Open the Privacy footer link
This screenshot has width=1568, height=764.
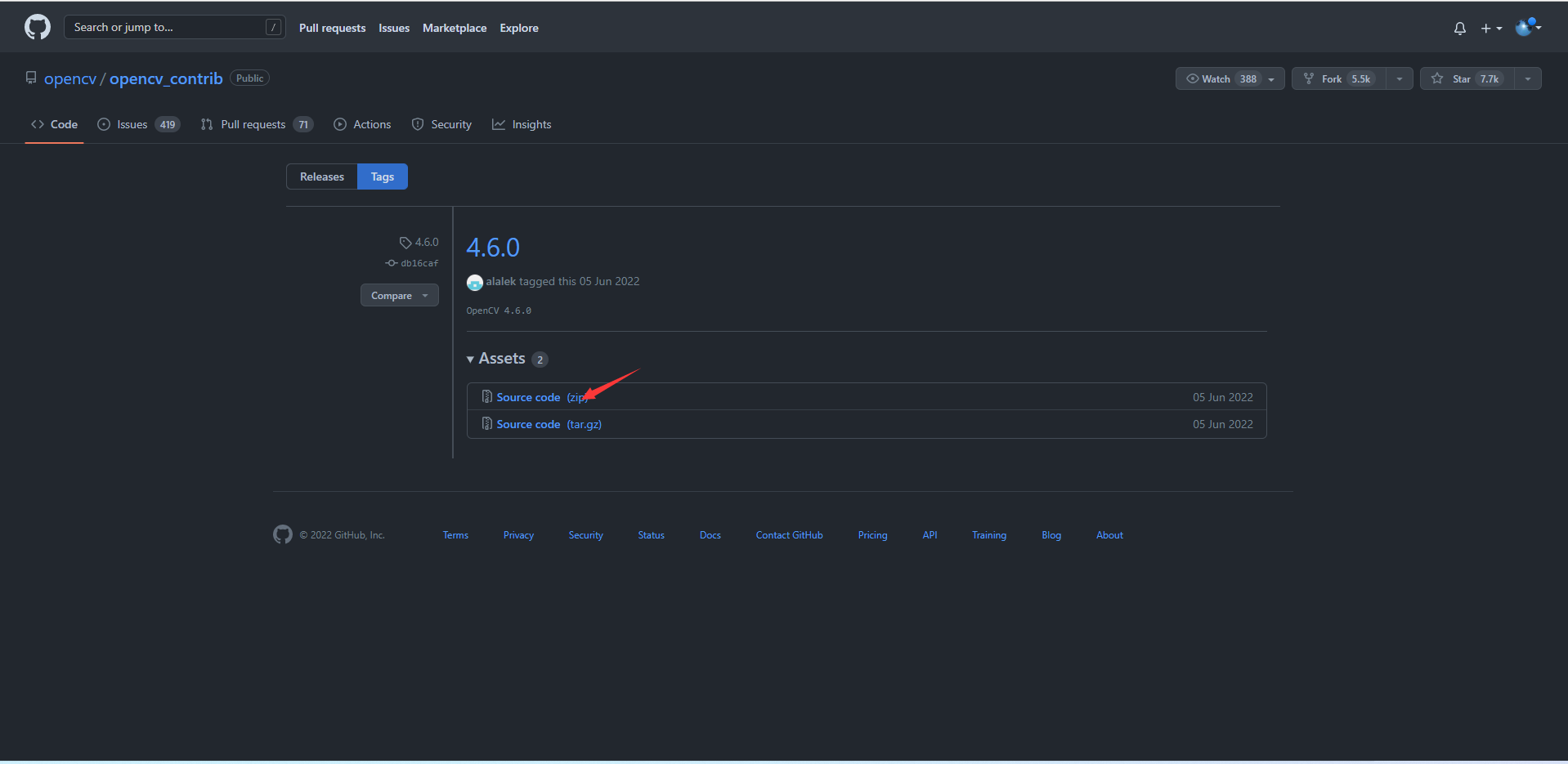[518, 535]
